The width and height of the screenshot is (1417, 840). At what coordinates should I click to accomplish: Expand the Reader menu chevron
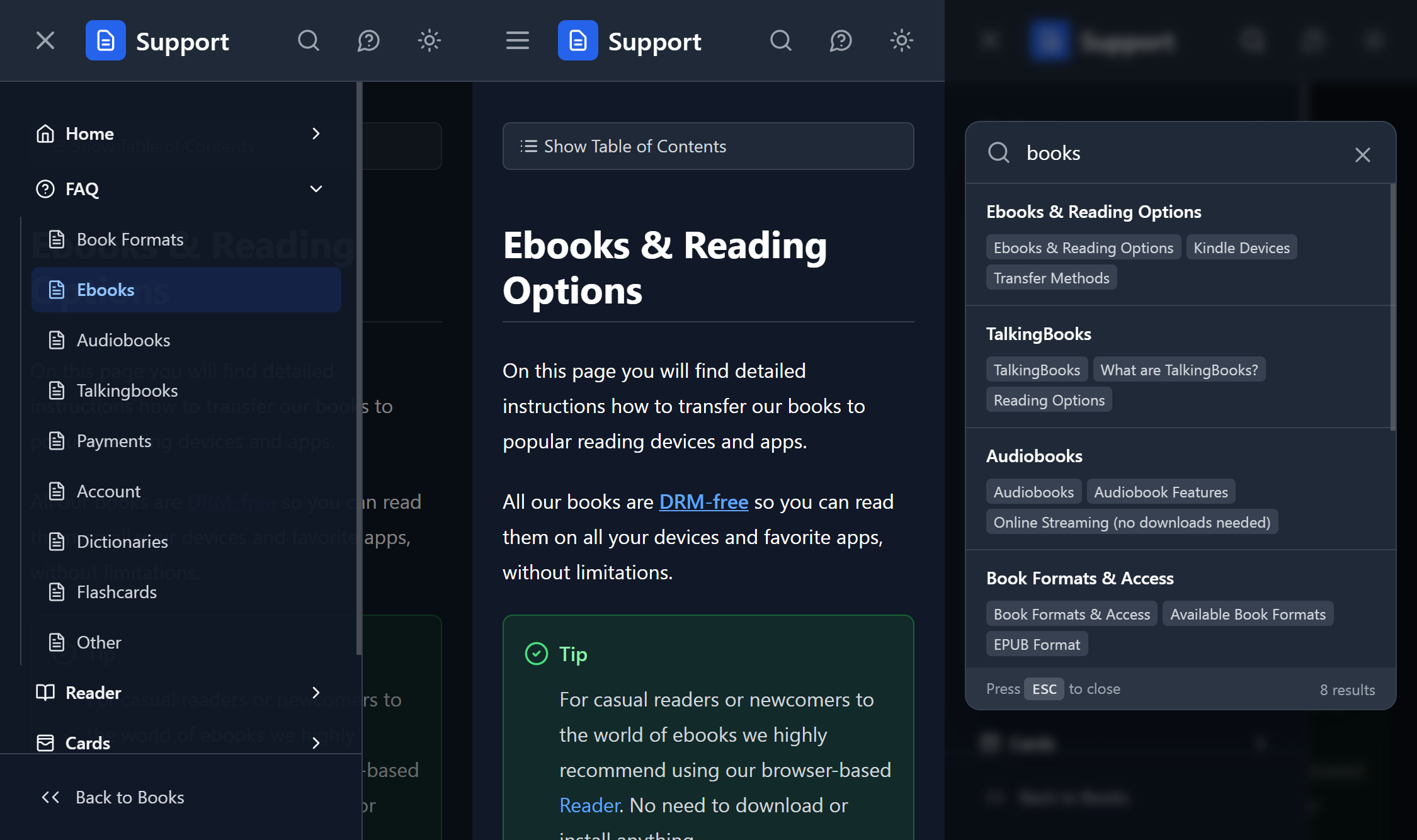tap(316, 693)
